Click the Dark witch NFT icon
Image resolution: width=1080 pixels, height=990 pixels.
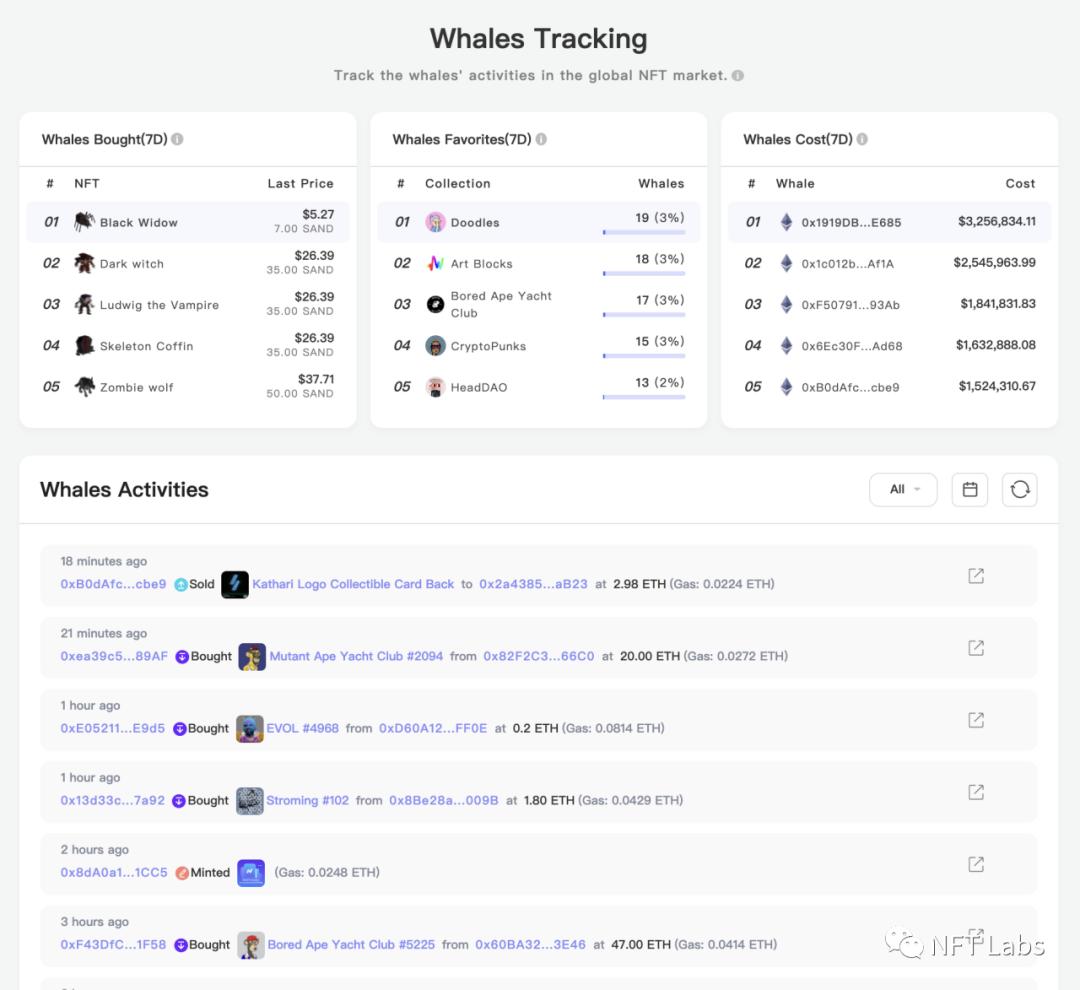tap(85, 263)
